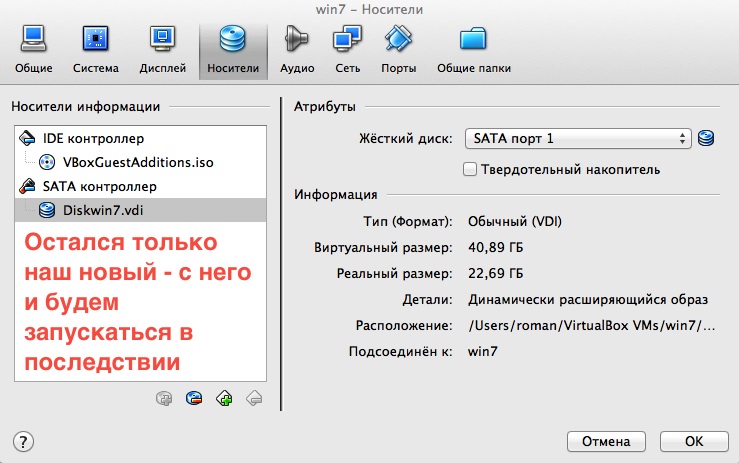Click the OK button
The width and height of the screenshot is (739, 463).
coord(693,441)
